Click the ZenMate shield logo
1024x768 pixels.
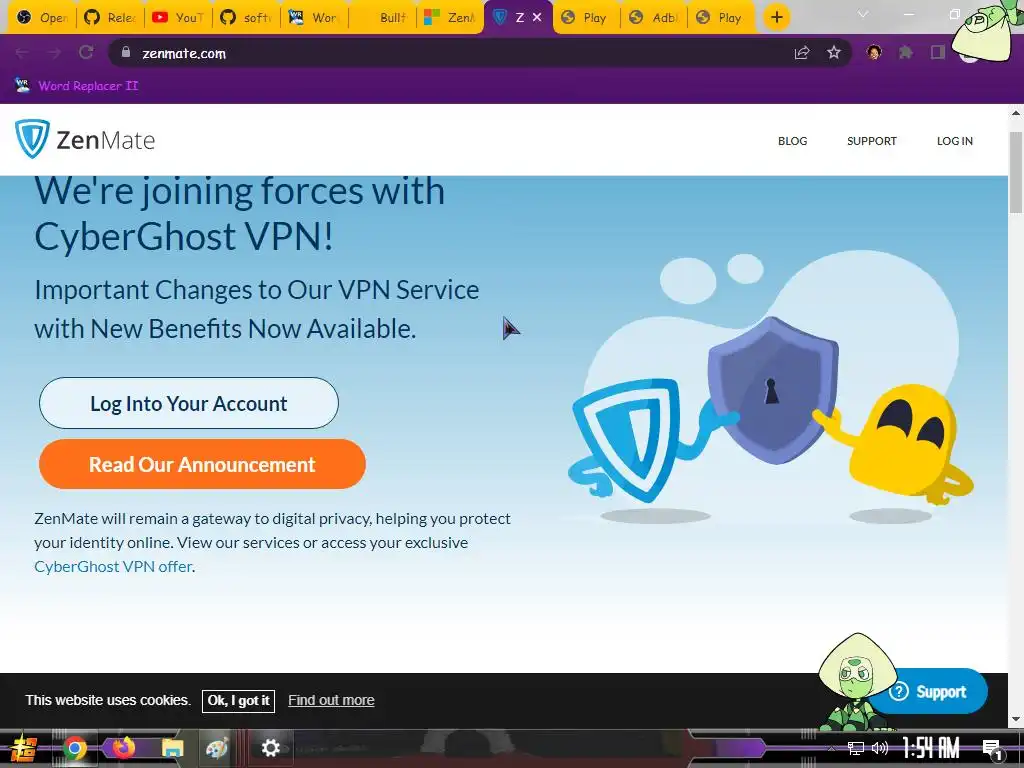32,138
